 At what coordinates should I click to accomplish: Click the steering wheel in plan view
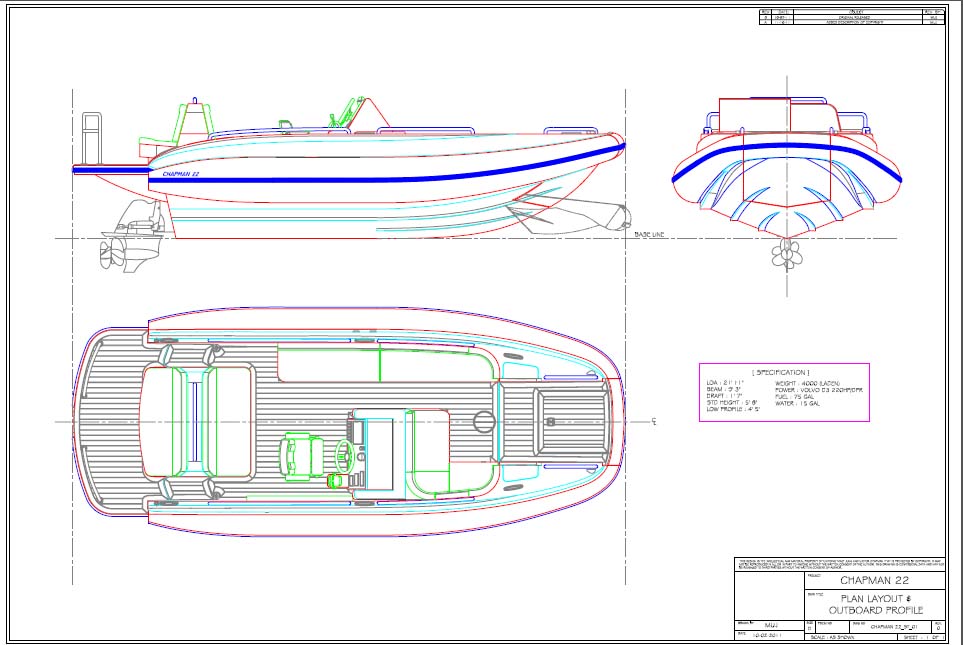point(342,456)
